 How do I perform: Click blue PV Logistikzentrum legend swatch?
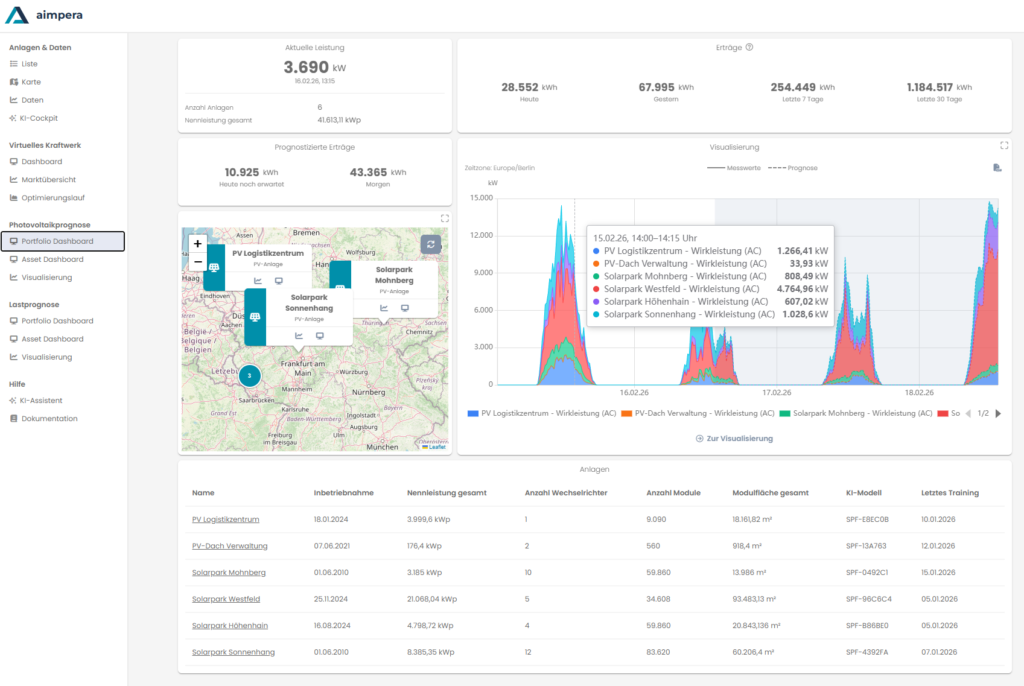[x=473, y=413]
